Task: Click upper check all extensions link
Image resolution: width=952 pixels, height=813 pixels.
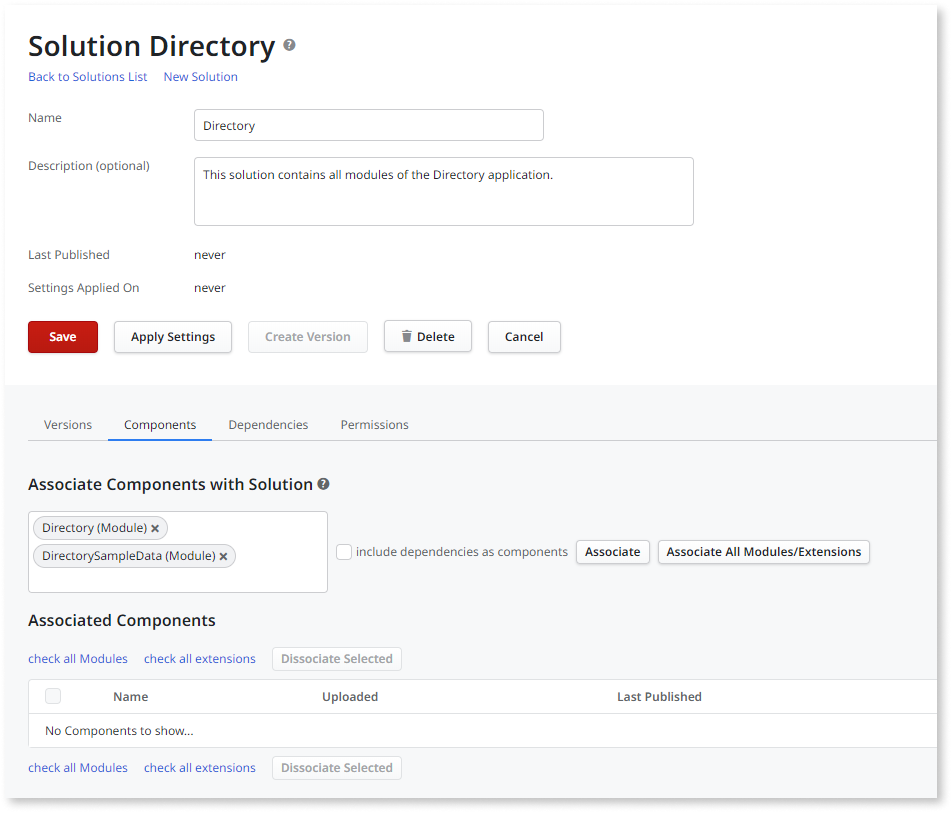Action: [x=199, y=659]
